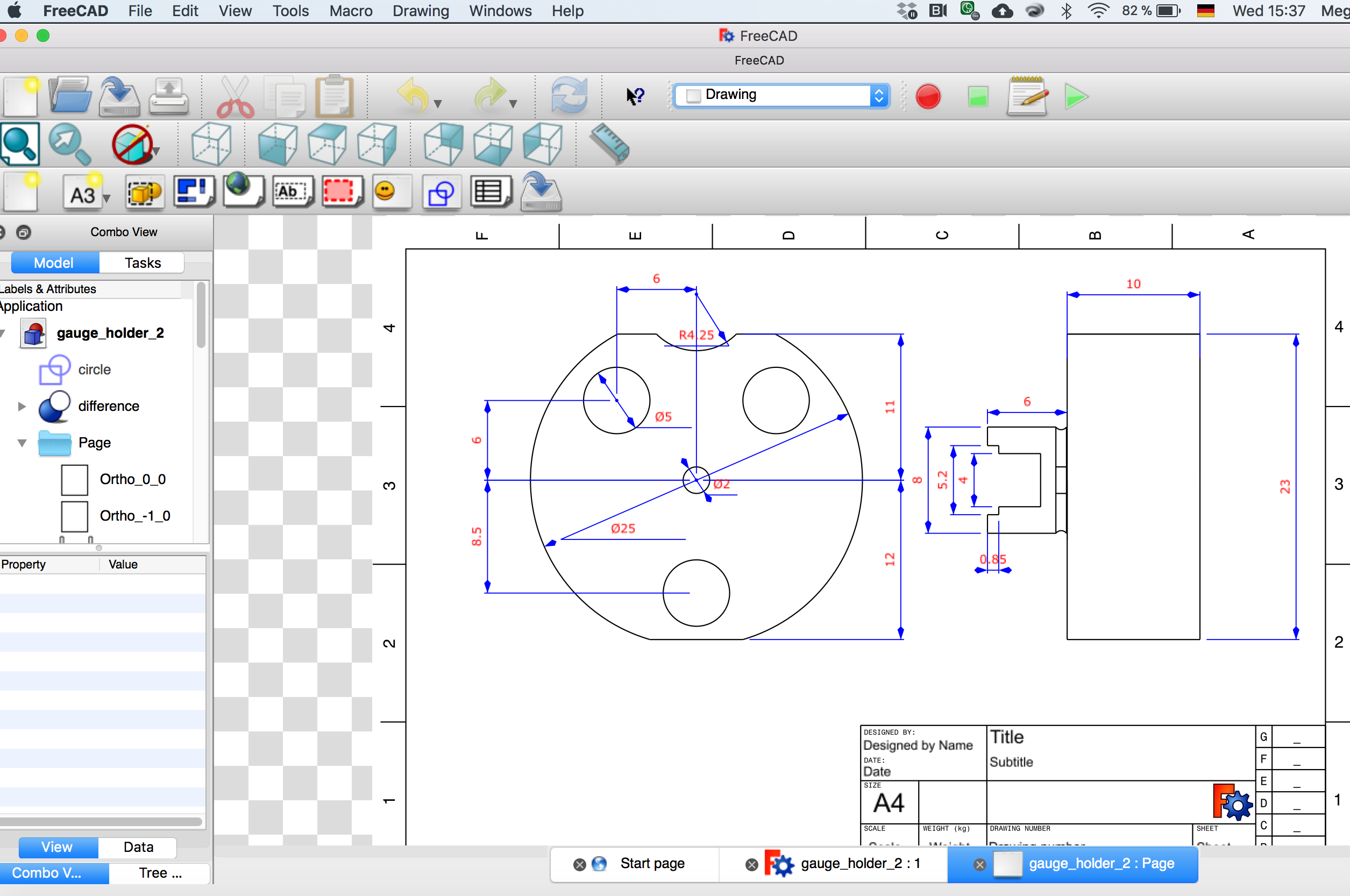Click the Fit All magnifier icon
This screenshot has width=1350, height=896.
[20, 144]
